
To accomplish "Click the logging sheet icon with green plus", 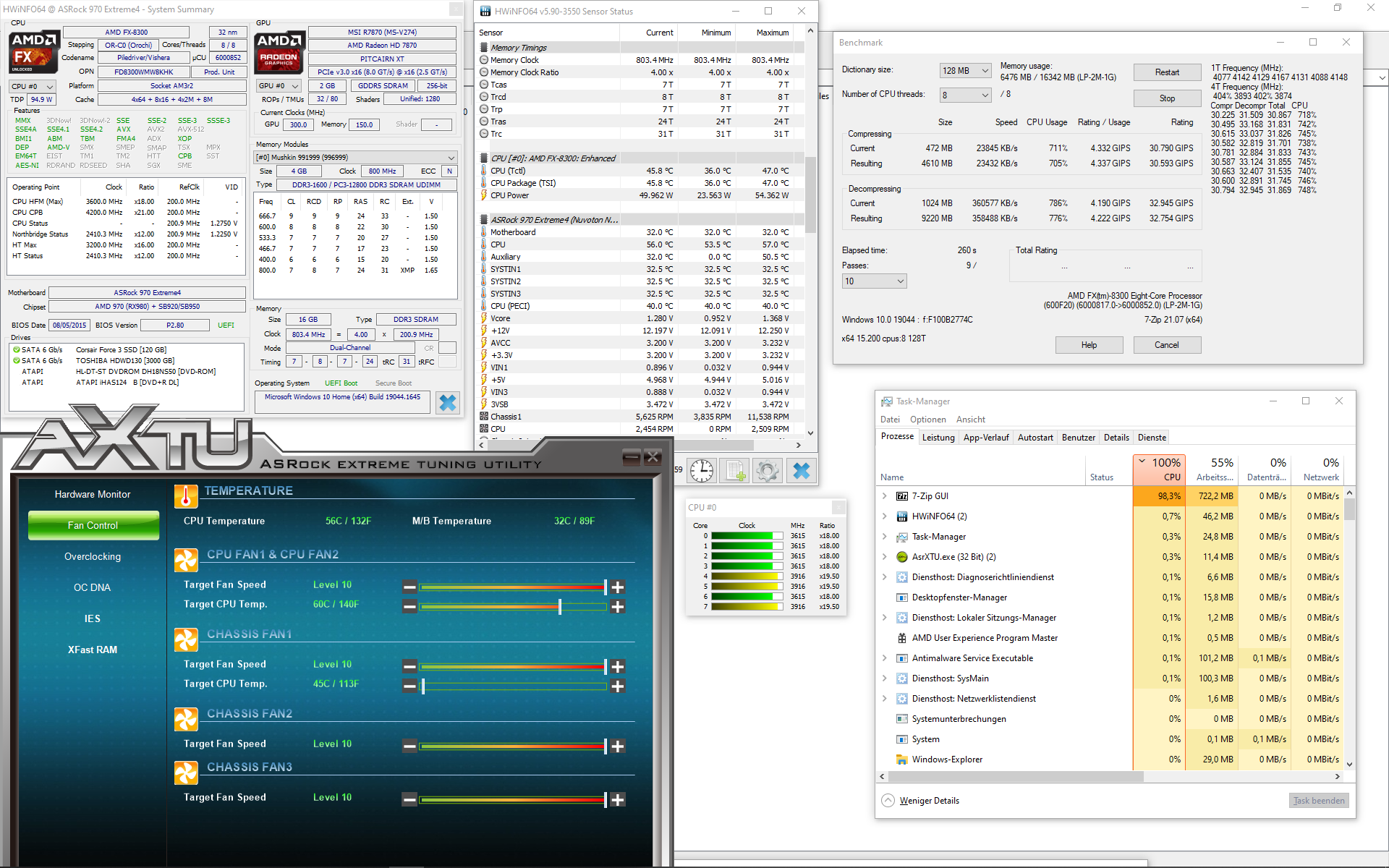I will tap(735, 471).
